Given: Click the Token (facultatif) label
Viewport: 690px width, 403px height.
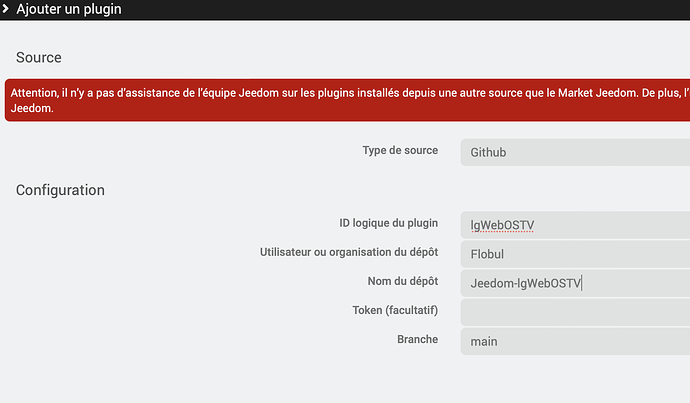Looking at the screenshot, I should pyautogui.click(x=395, y=310).
